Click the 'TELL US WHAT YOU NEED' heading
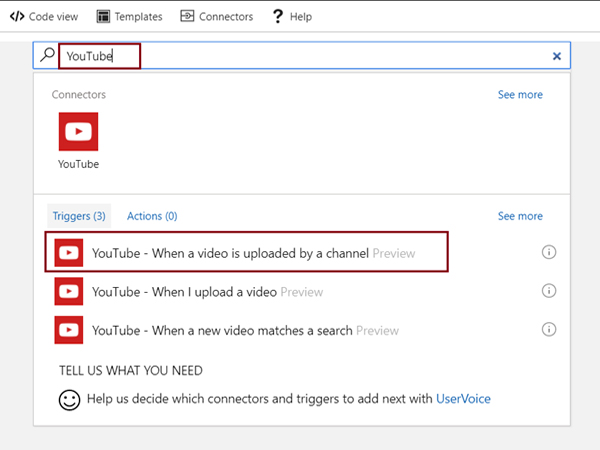 (130, 370)
